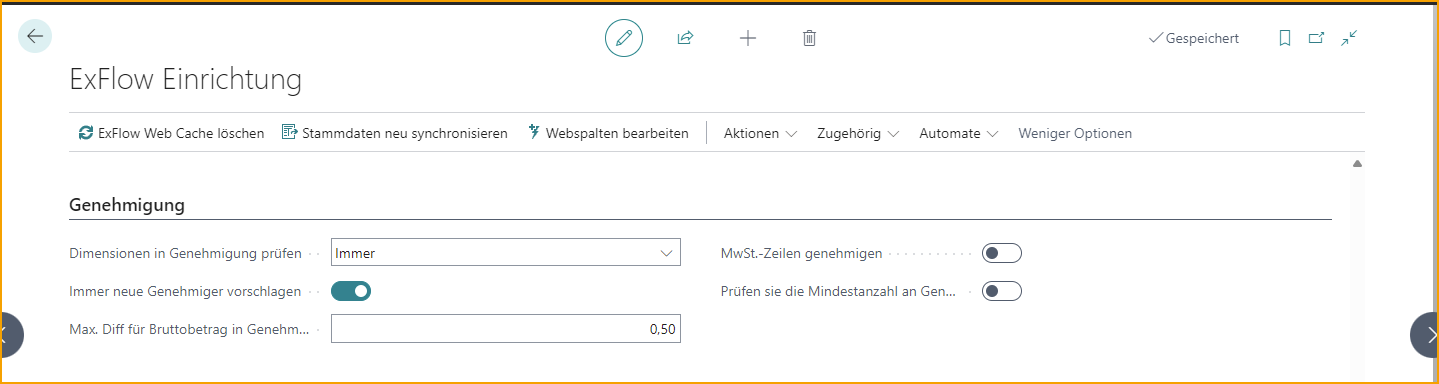Click Webspalten bearbeiten
This screenshot has height=384, width=1439.
point(608,133)
